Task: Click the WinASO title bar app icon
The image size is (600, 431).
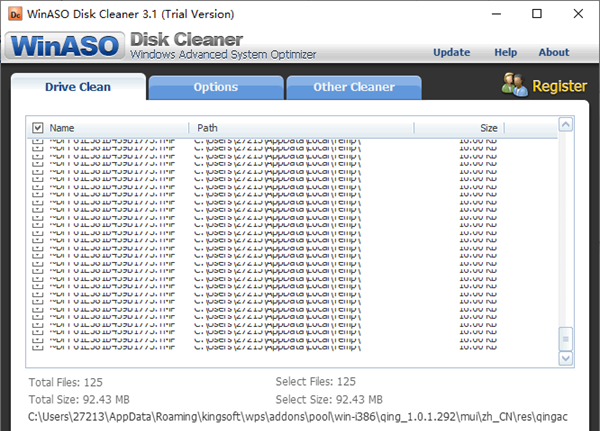Action: tap(15, 14)
